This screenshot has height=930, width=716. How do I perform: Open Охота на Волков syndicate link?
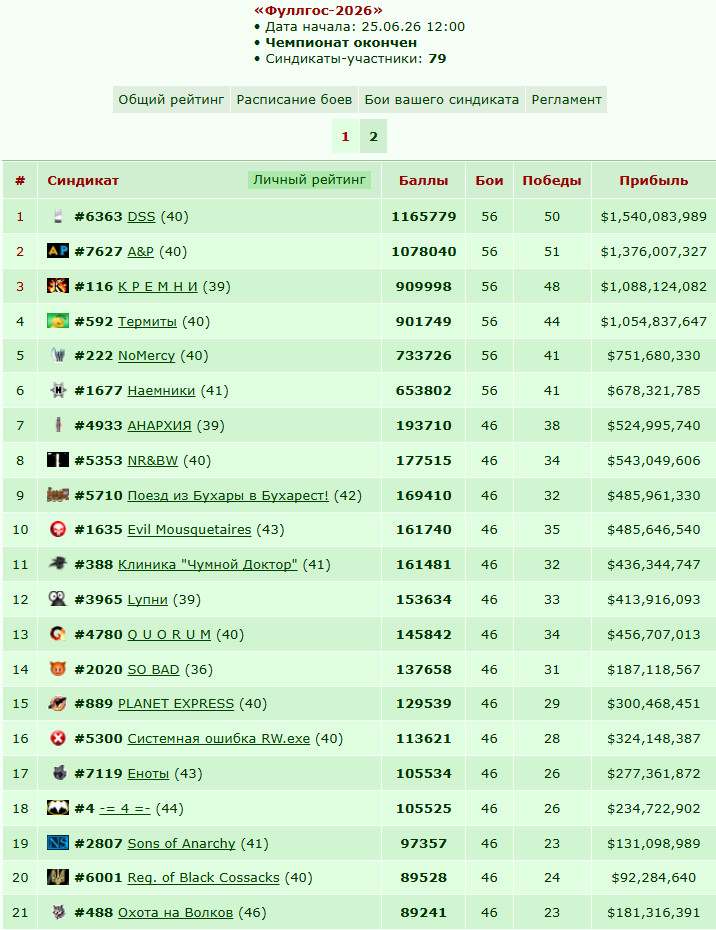click(x=176, y=912)
